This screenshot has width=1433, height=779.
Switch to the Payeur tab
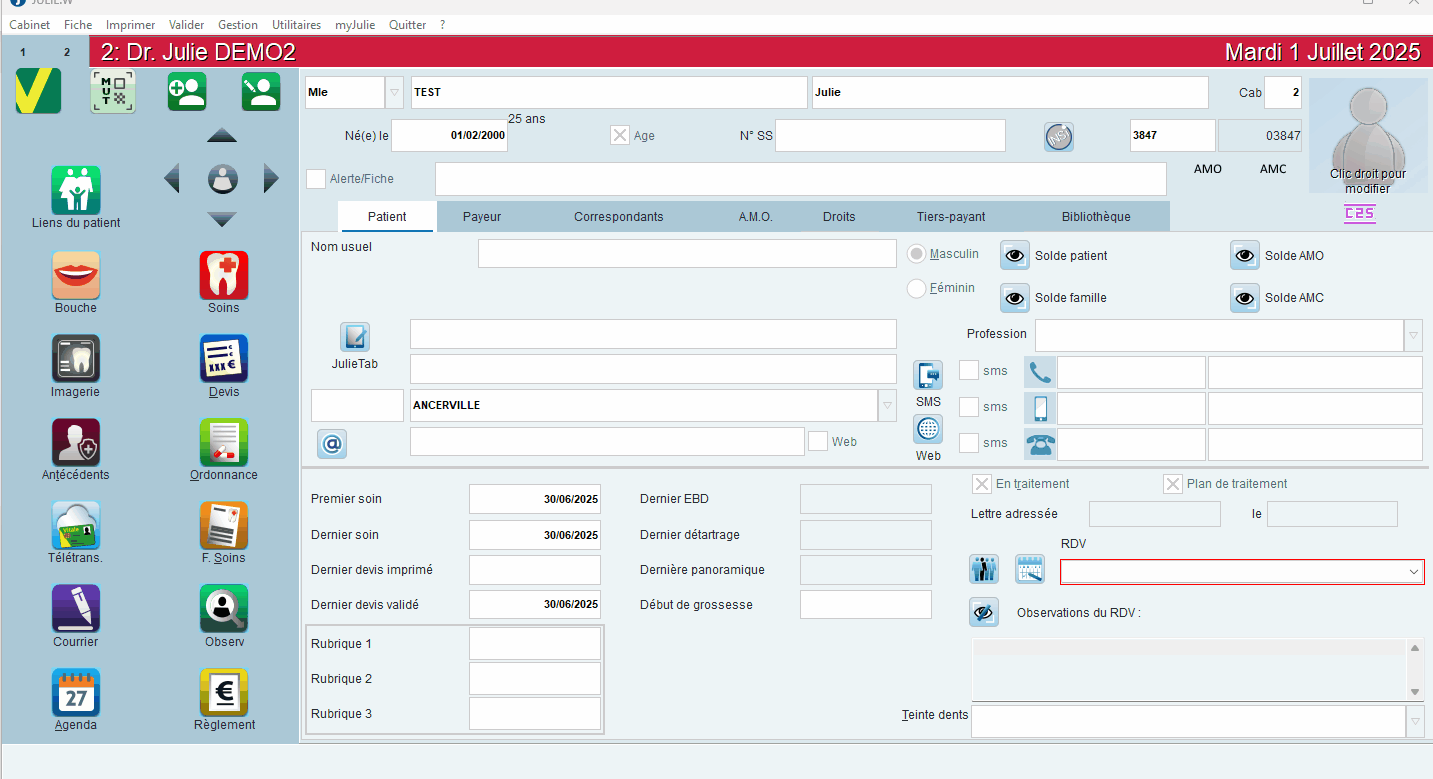coord(482,216)
